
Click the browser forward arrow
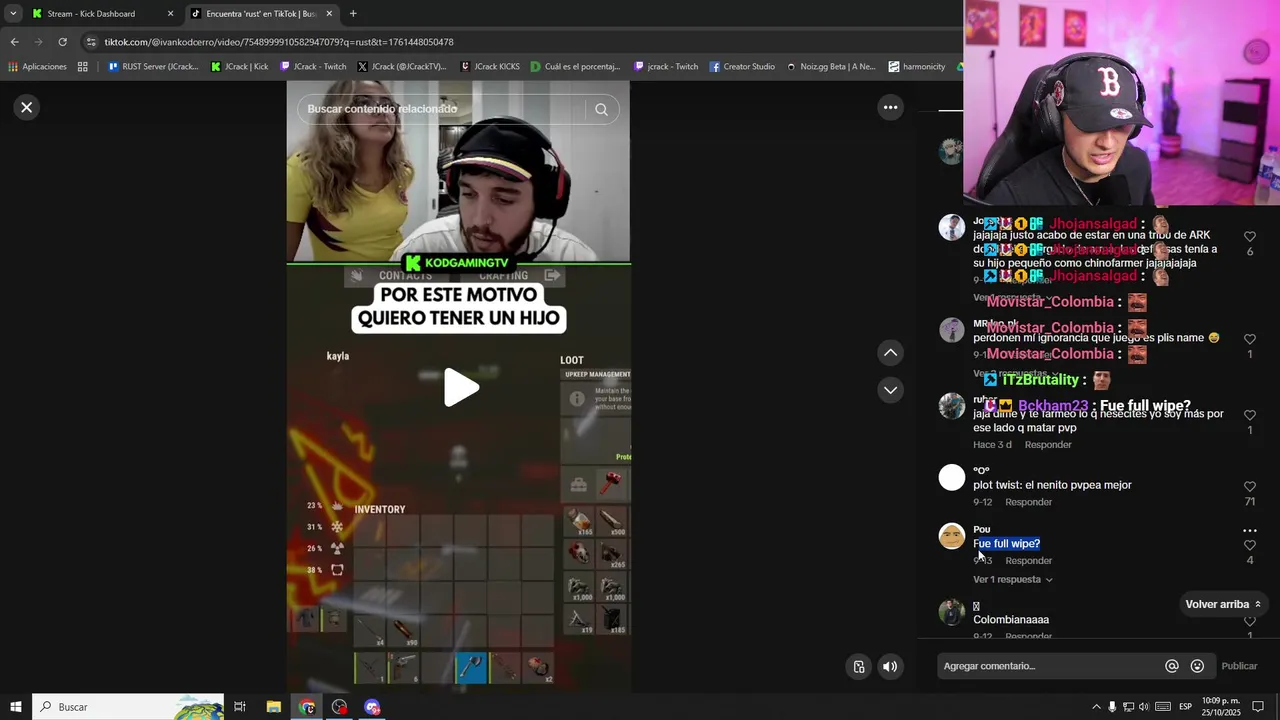[38, 42]
